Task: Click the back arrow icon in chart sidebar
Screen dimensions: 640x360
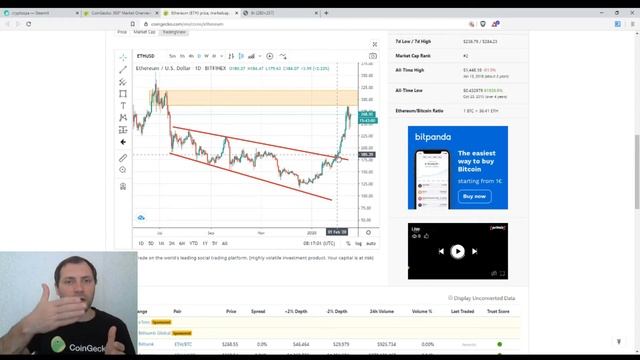Action: (x=123, y=142)
